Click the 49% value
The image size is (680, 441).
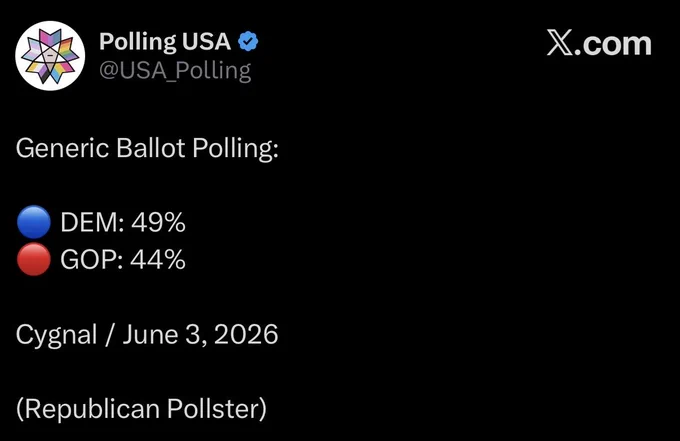point(158,222)
